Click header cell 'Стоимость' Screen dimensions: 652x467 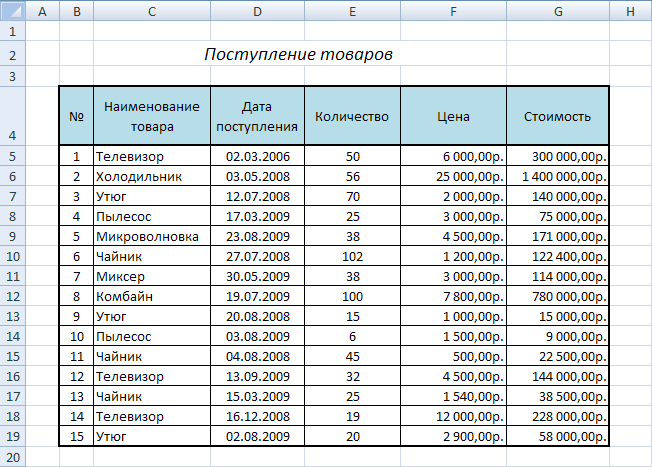coord(558,116)
